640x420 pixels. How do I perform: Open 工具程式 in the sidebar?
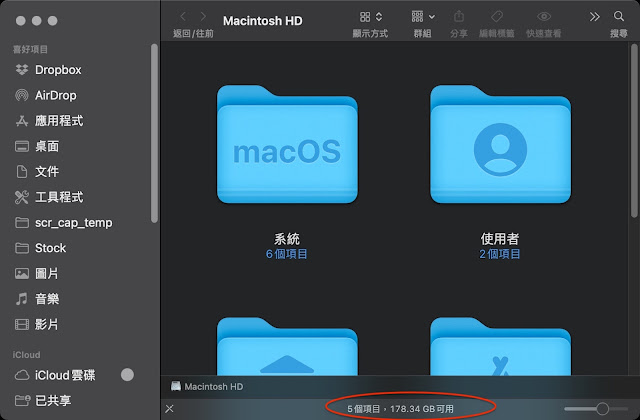pos(49,197)
